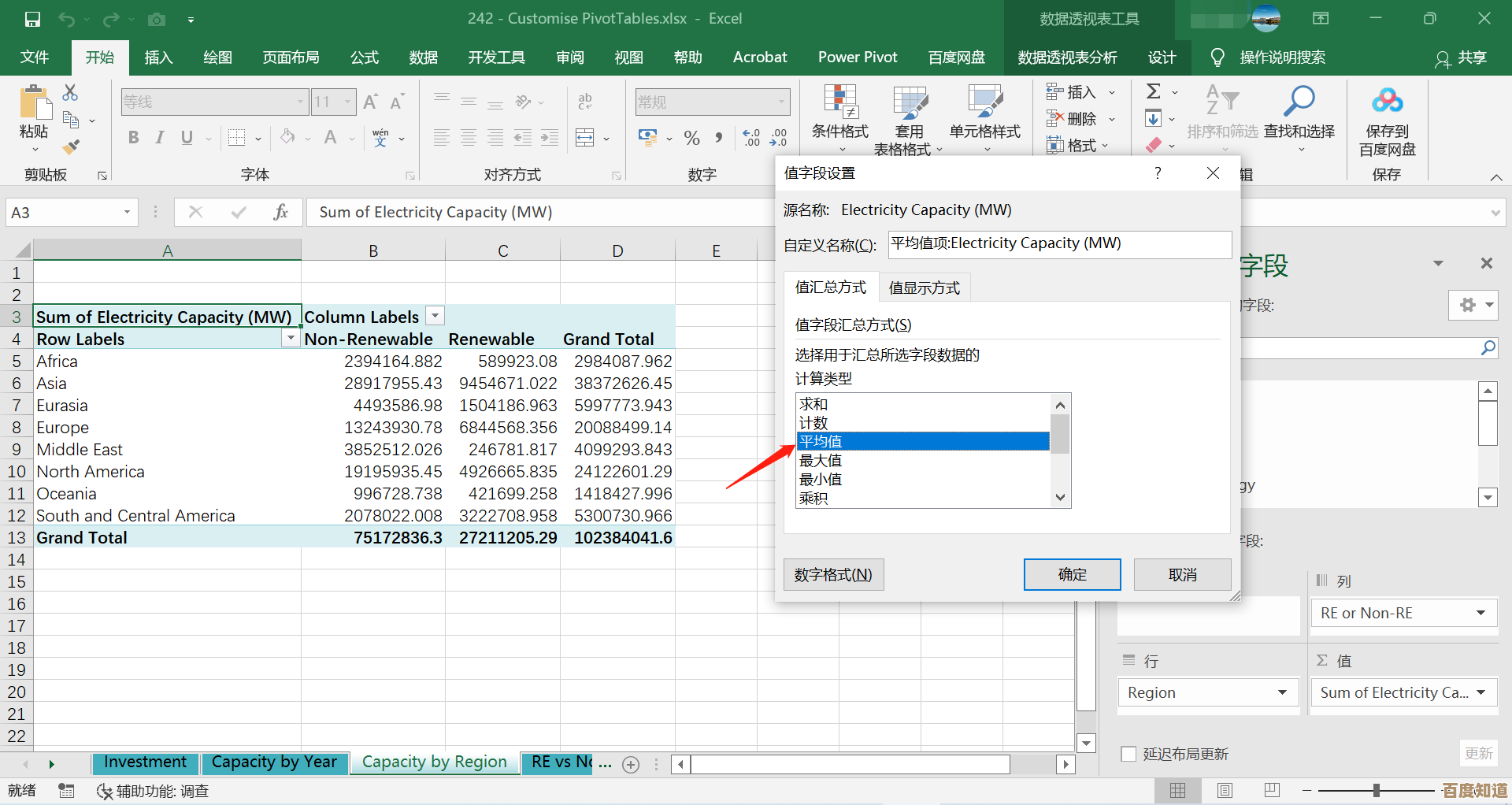This screenshot has height=805, width=1512.
Task: Click the Cut scissors icon
Action: point(70,93)
